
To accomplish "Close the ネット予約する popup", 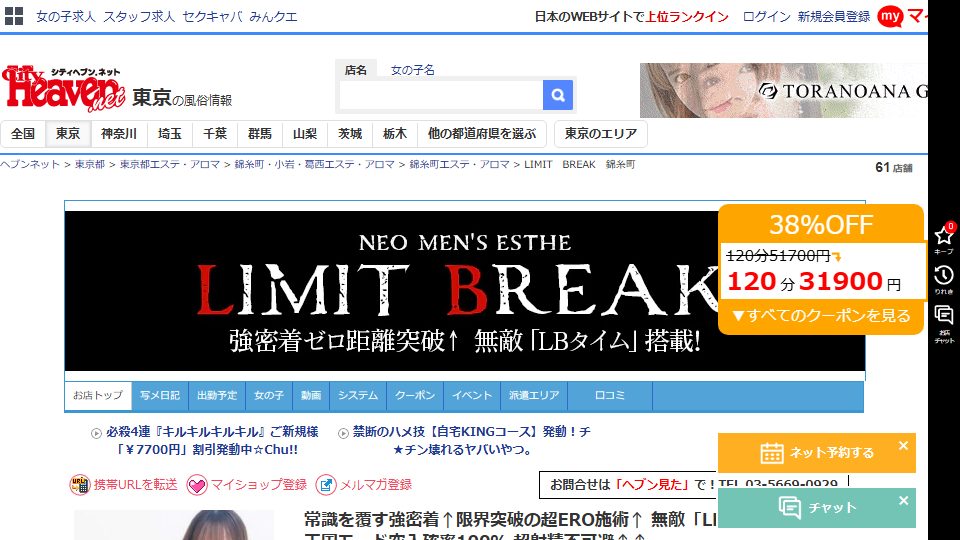I will (903, 445).
